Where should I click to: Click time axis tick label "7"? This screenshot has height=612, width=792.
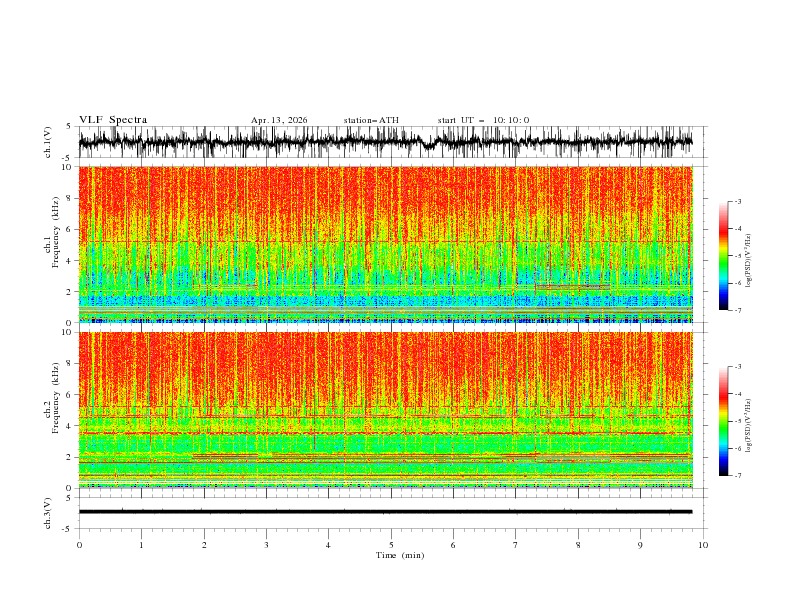point(516,545)
